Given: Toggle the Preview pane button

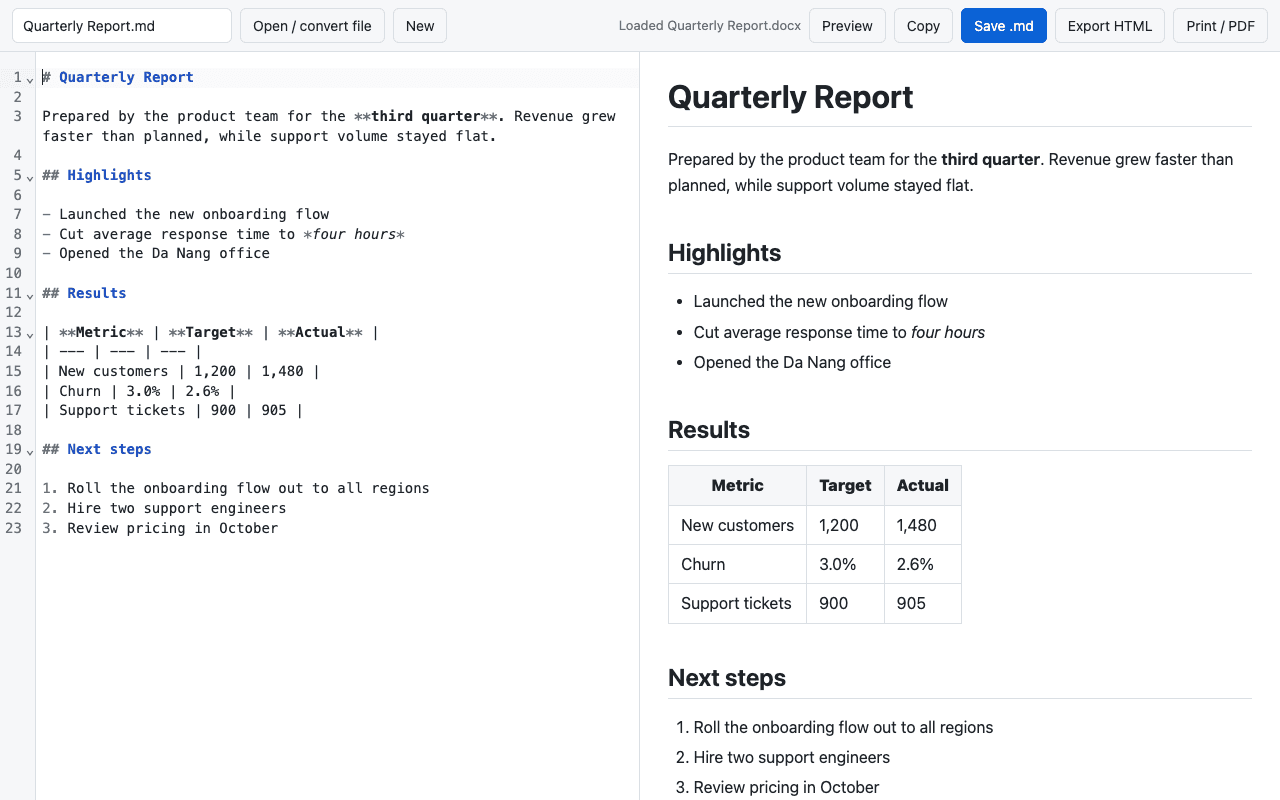Looking at the screenshot, I should (x=847, y=26).
